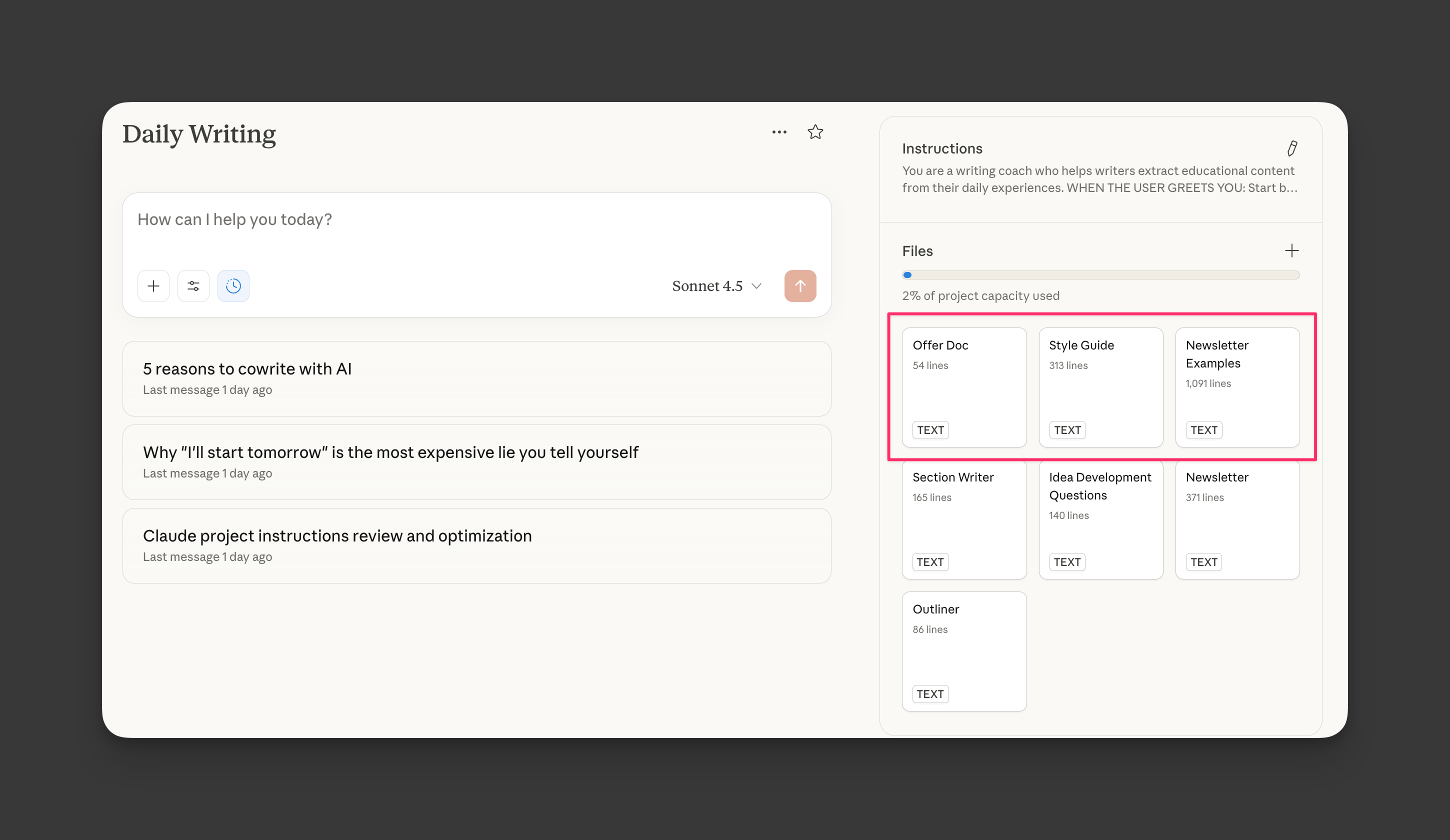Open the search and tools sliders icon

click(x=193, y=286)
